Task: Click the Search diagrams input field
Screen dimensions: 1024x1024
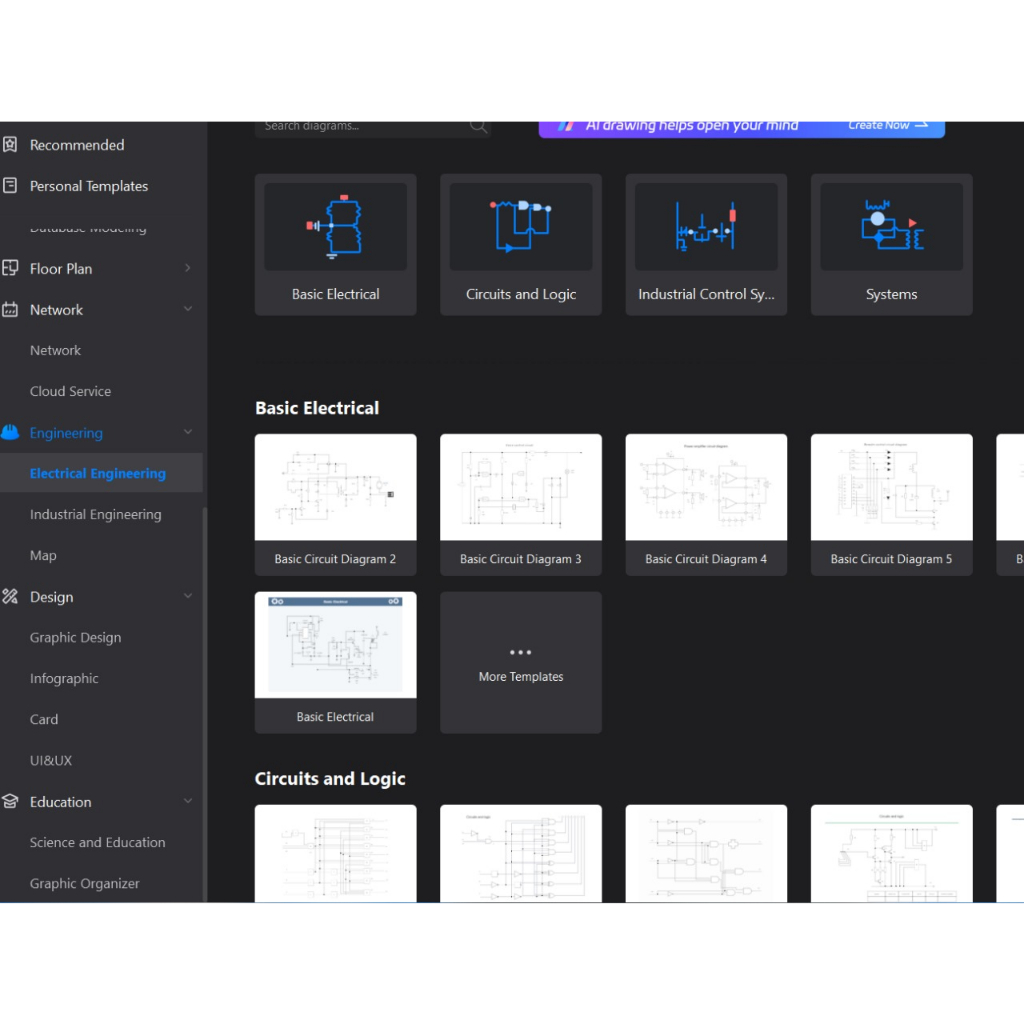Action: pyautogui.click(x=360, y=127)
